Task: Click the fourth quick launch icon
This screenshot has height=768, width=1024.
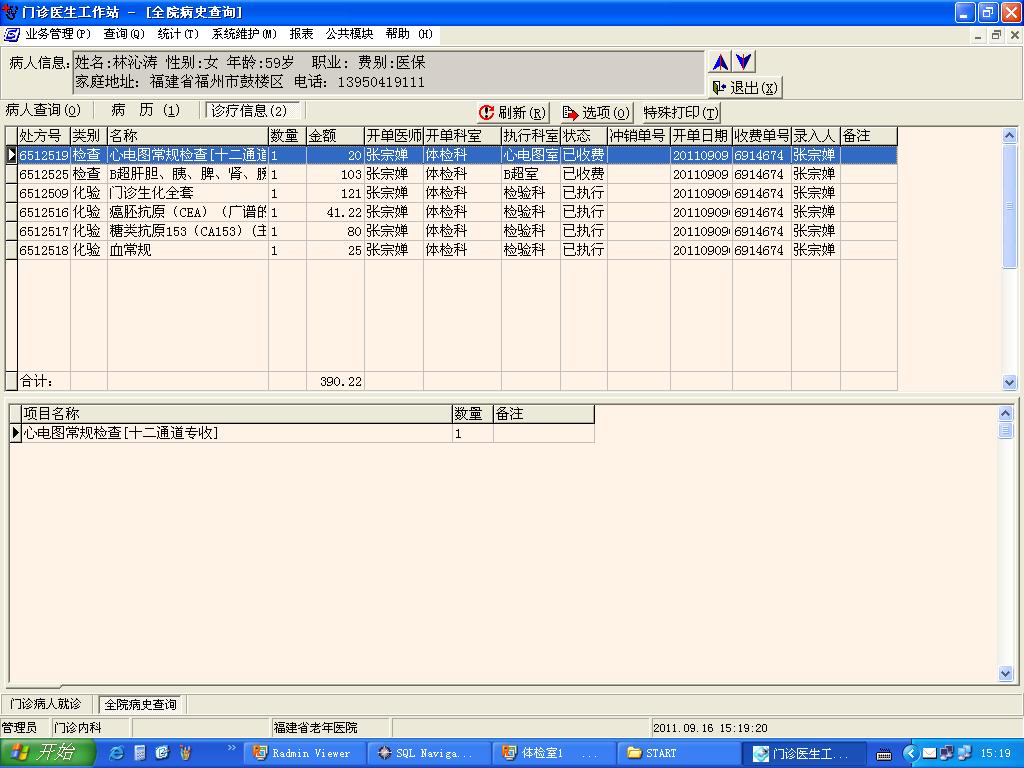Action: 185,753
